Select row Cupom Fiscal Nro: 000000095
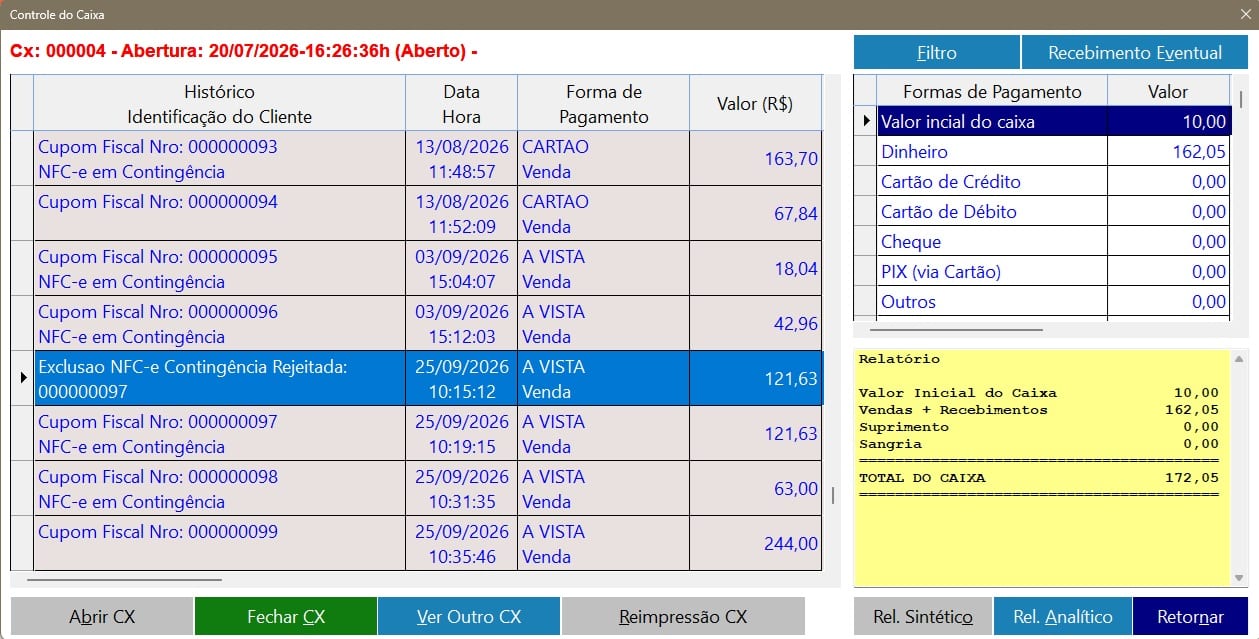This screenshot has height=639, width=1259. [x=416, y=269]
